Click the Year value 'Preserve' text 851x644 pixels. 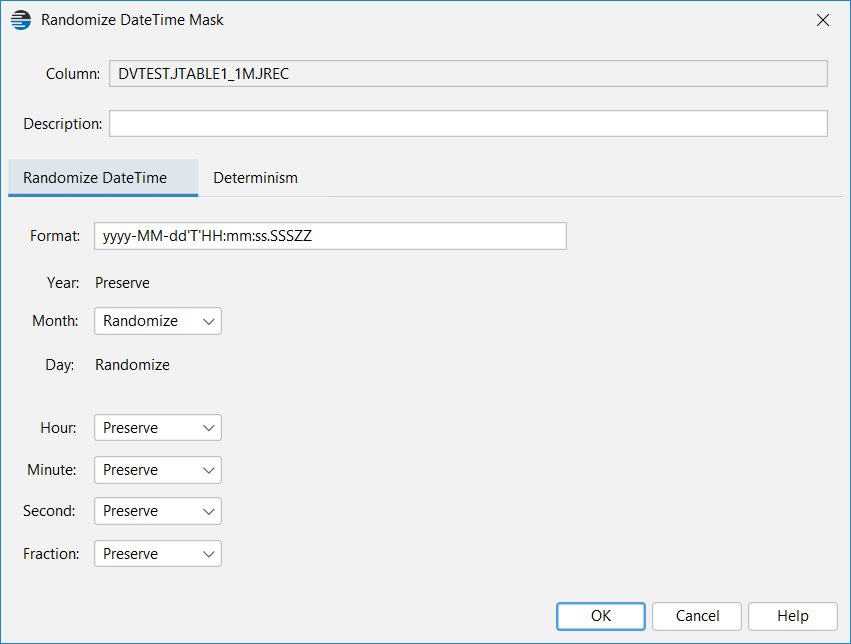pyautogui.click(x=122, y=283)
